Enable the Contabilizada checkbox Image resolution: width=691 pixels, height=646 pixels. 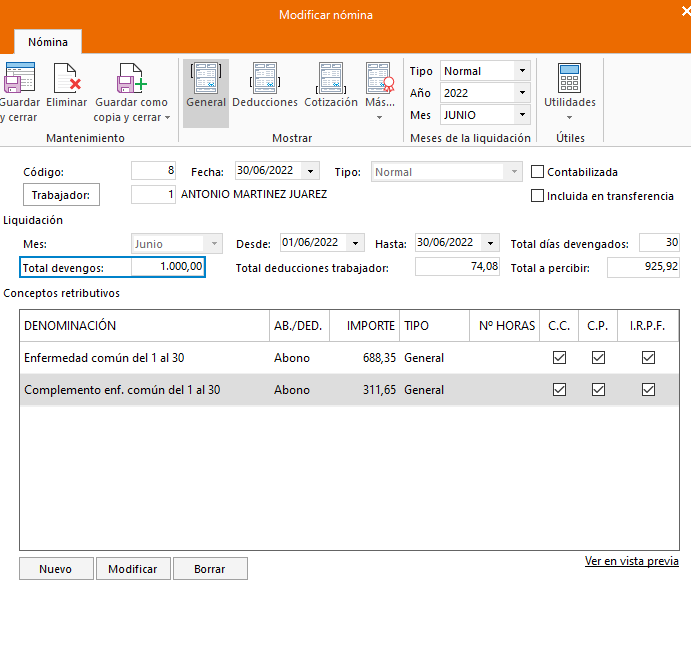[538, 172]
